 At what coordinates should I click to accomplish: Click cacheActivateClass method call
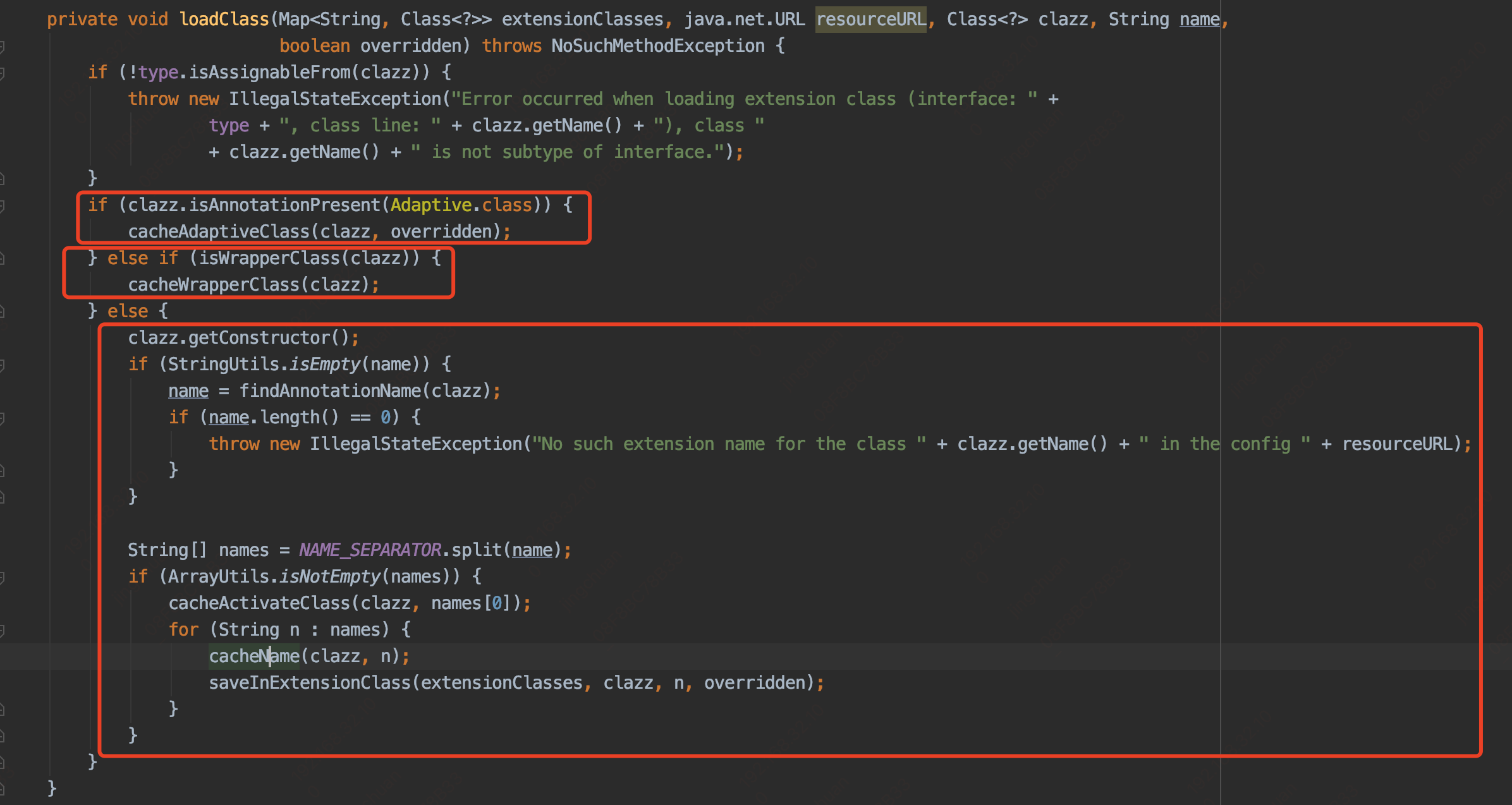click(259, 603)
